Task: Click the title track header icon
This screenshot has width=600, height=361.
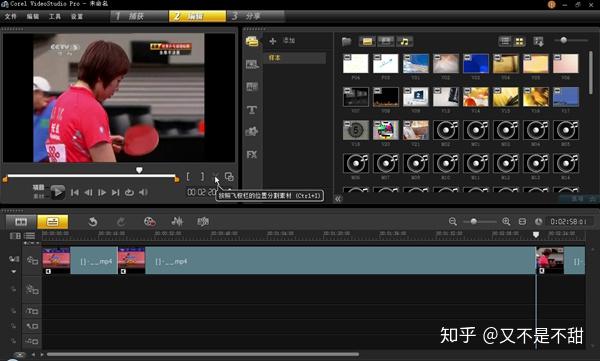Action: [x=32, y=311]
